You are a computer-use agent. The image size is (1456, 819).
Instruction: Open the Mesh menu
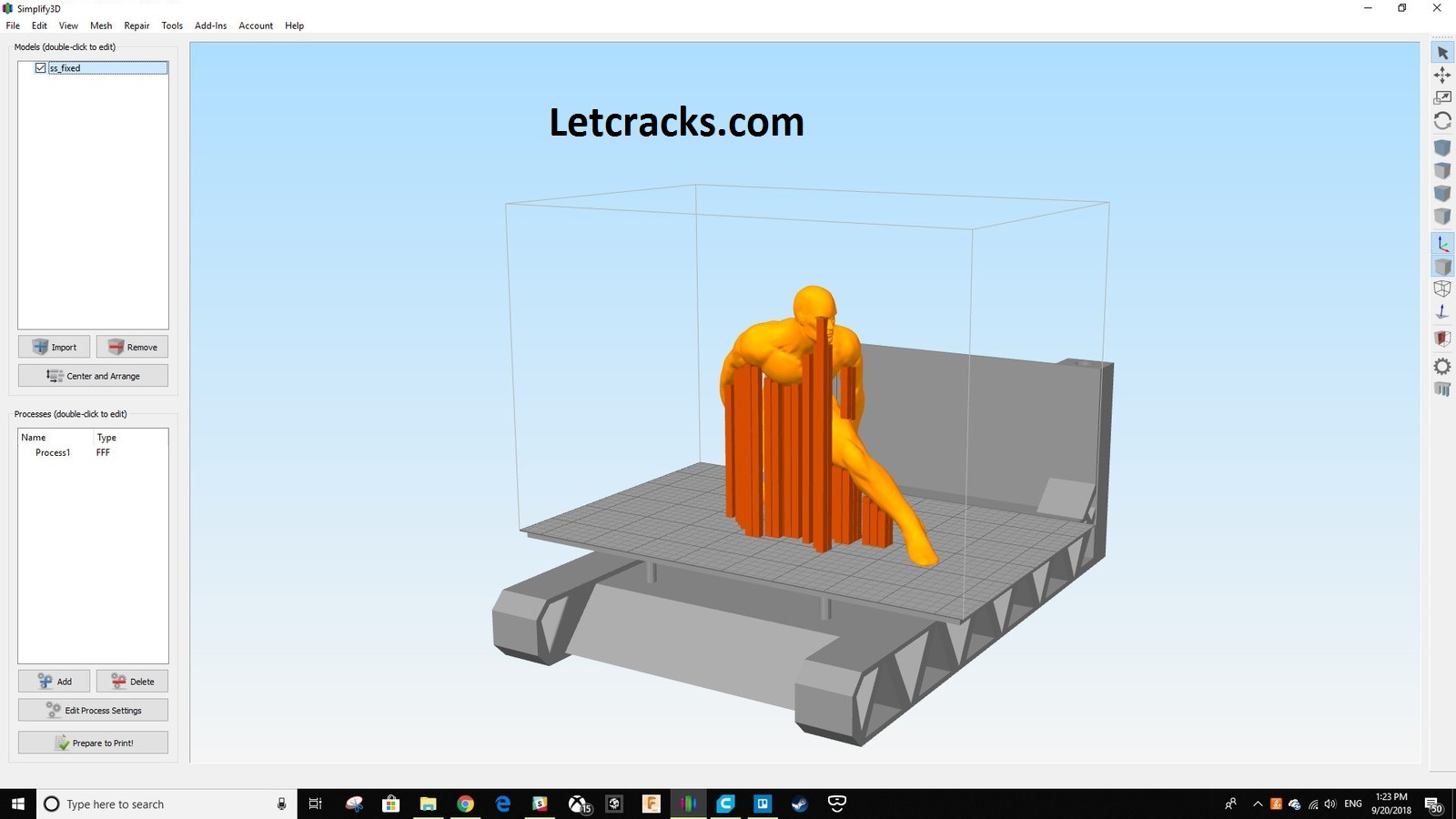click(101, 25)
